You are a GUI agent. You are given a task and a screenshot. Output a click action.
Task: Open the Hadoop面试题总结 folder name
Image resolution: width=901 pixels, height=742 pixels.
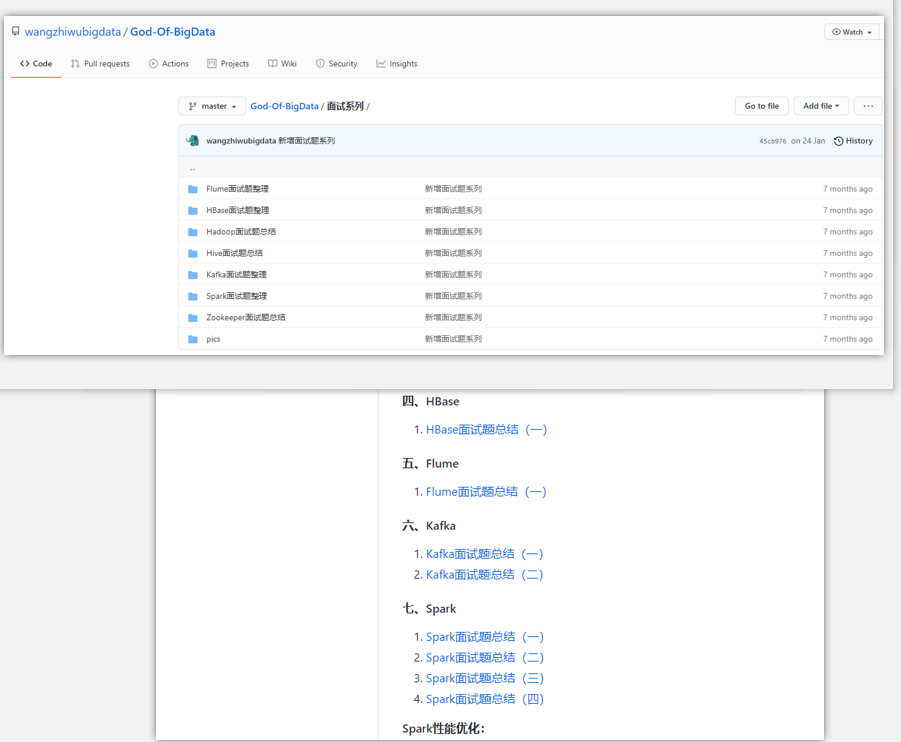pos(241,232)
